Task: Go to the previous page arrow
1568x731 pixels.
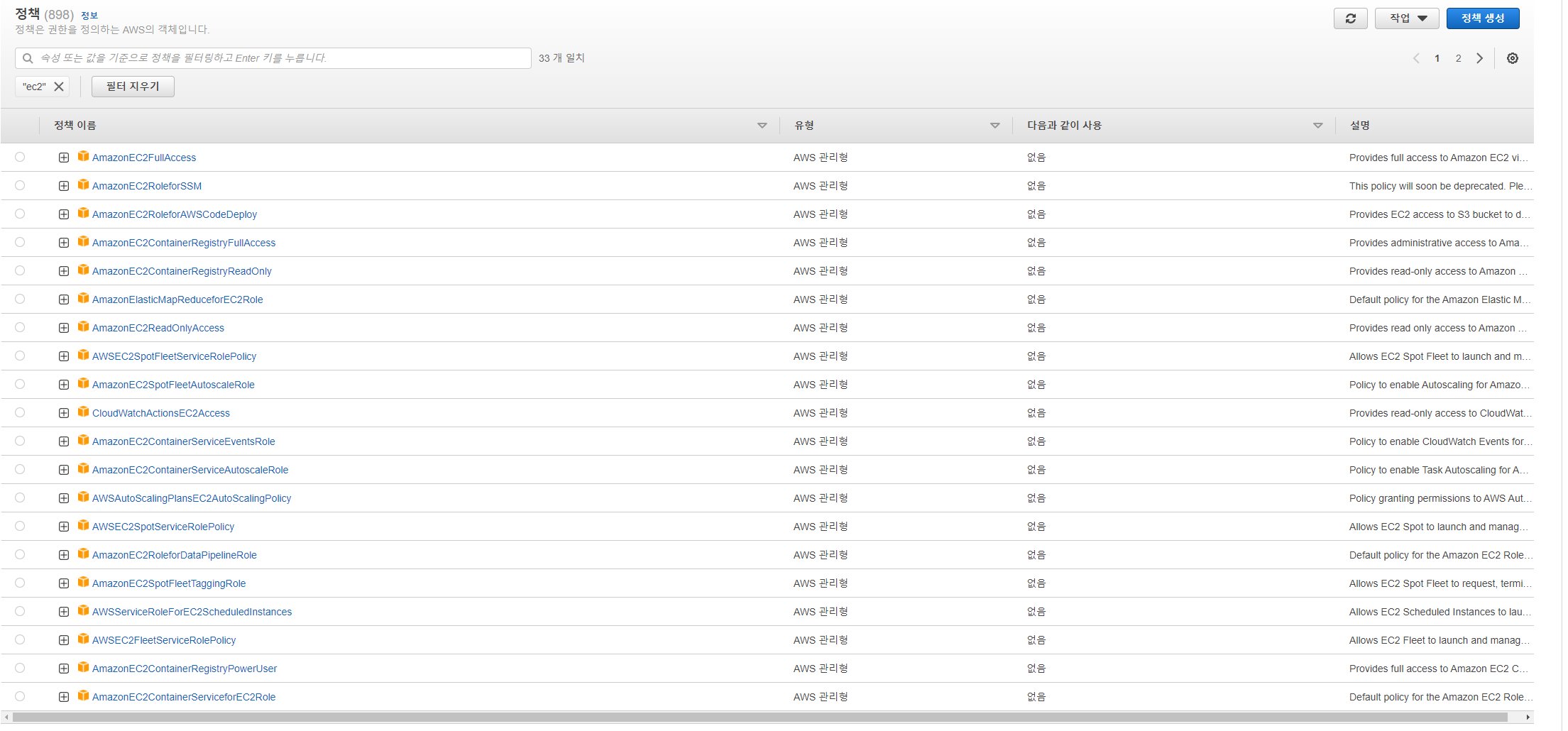Action: point(1416,58)
